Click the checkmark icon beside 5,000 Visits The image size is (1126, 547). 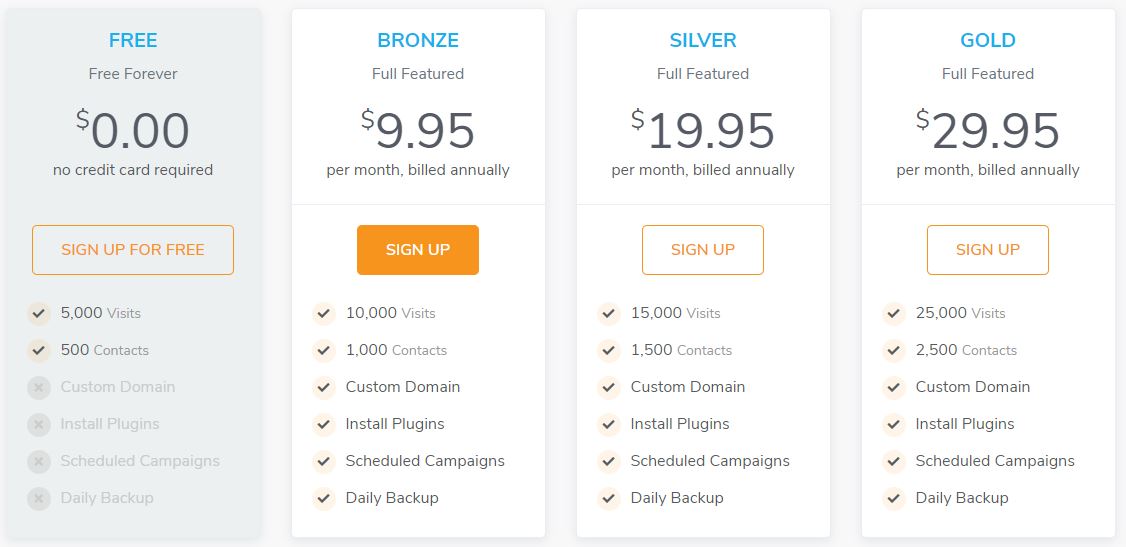[39, 314]
